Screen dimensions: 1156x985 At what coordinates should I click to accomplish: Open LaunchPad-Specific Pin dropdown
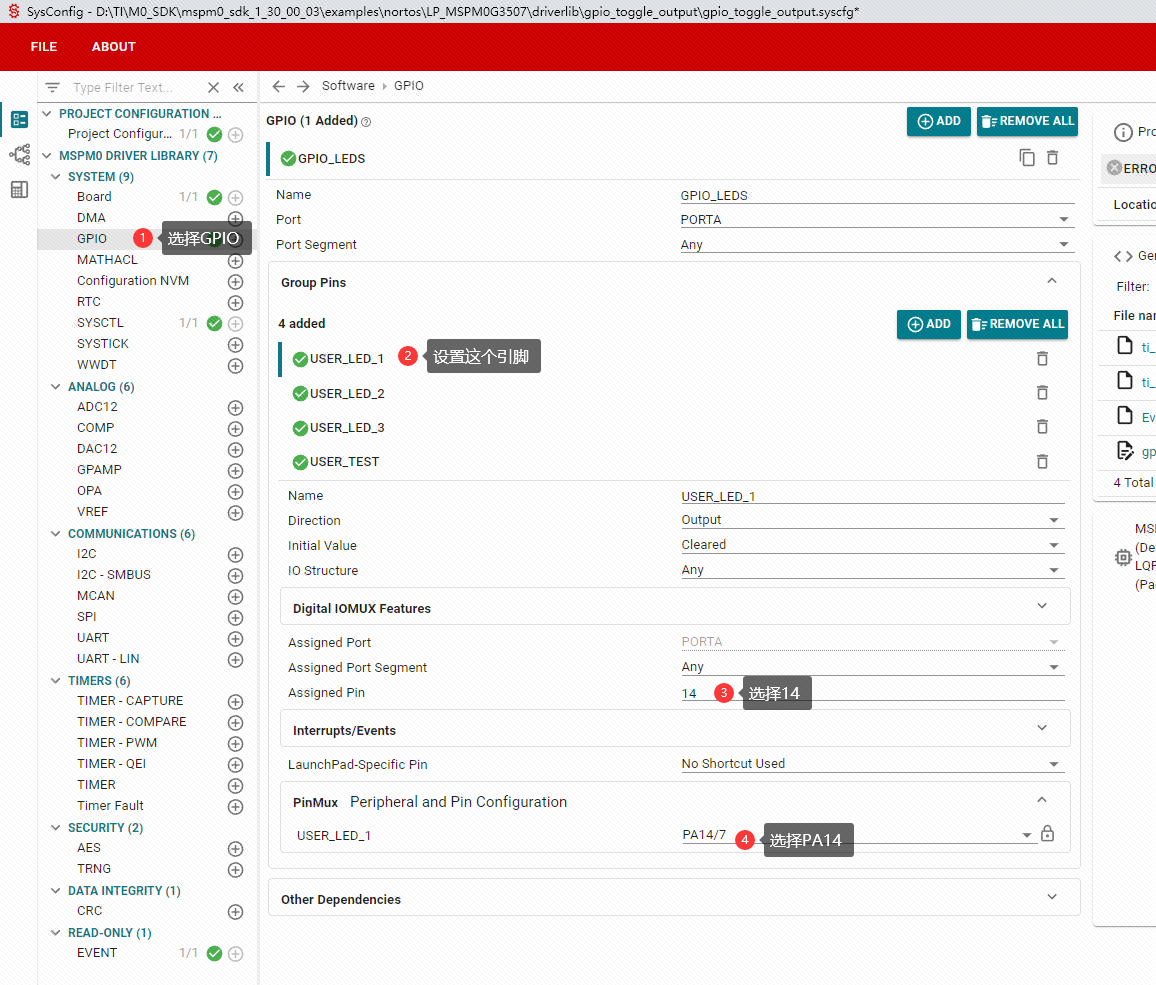pyautogui.click(x=872, y=764)
